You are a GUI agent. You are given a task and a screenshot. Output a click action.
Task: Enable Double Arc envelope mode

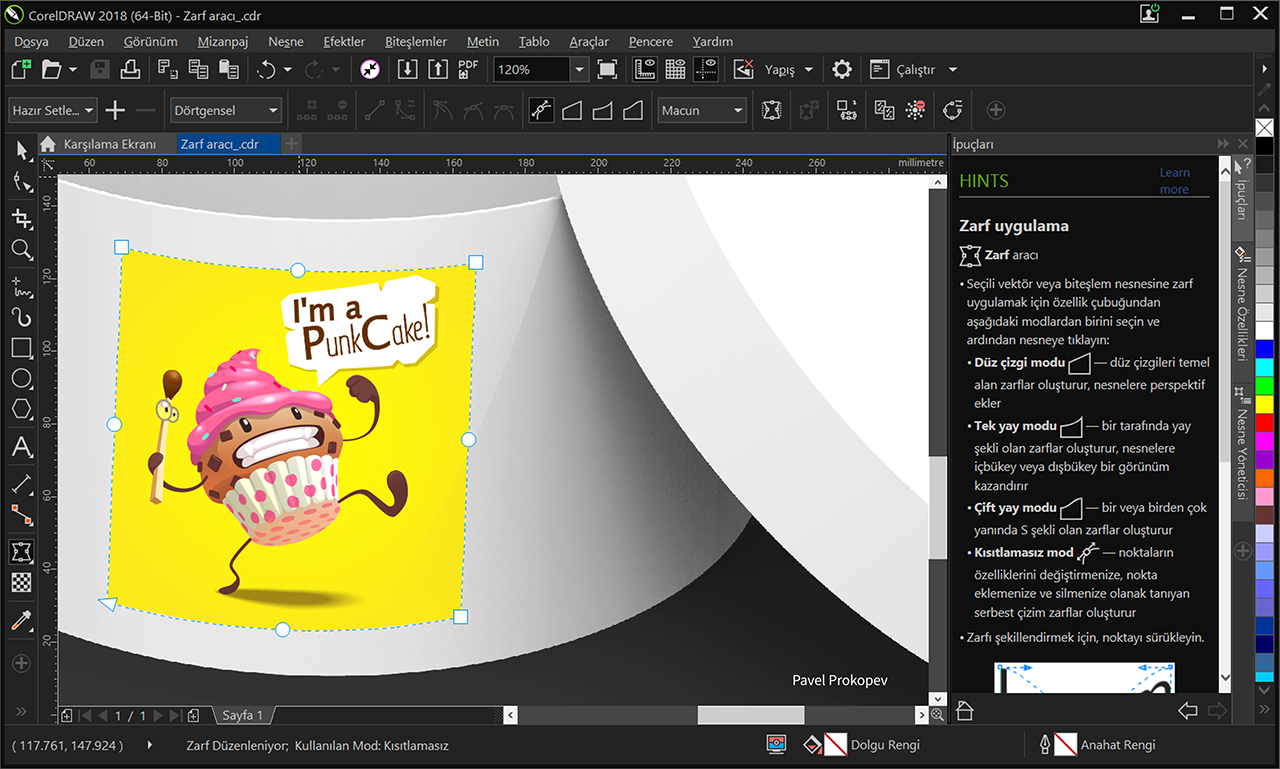[634, 110]
